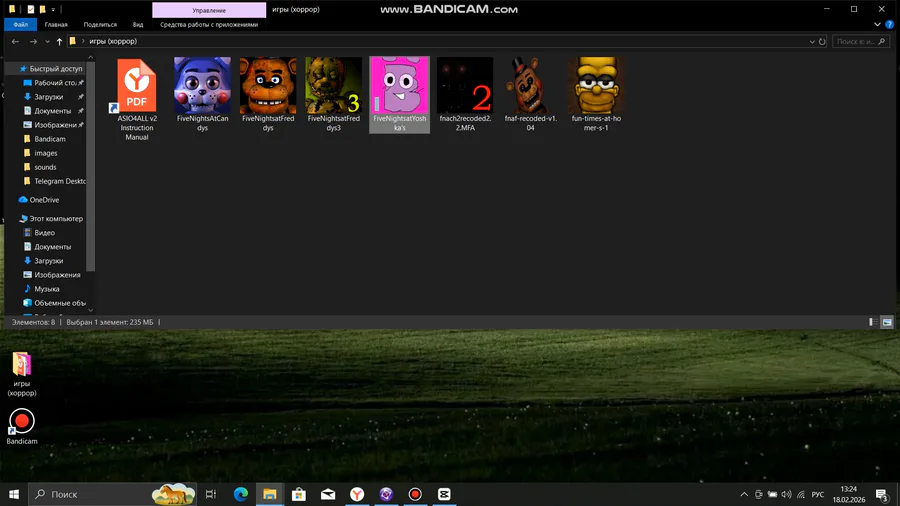This screenshot has height=506, width=900.
Task: Open File Explorer taskbar icon
Action: 270,494
